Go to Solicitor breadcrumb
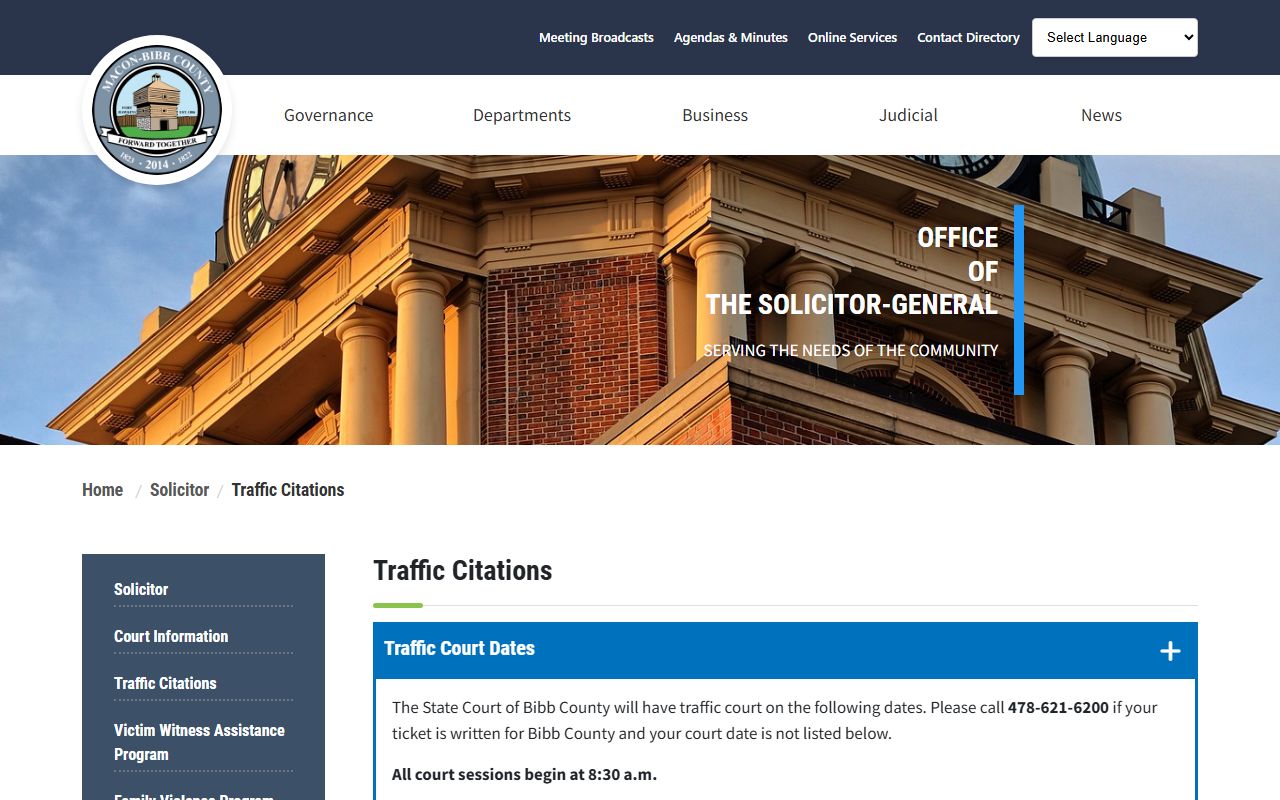This screenshot has width=1280, height=800. pos(179,490)
